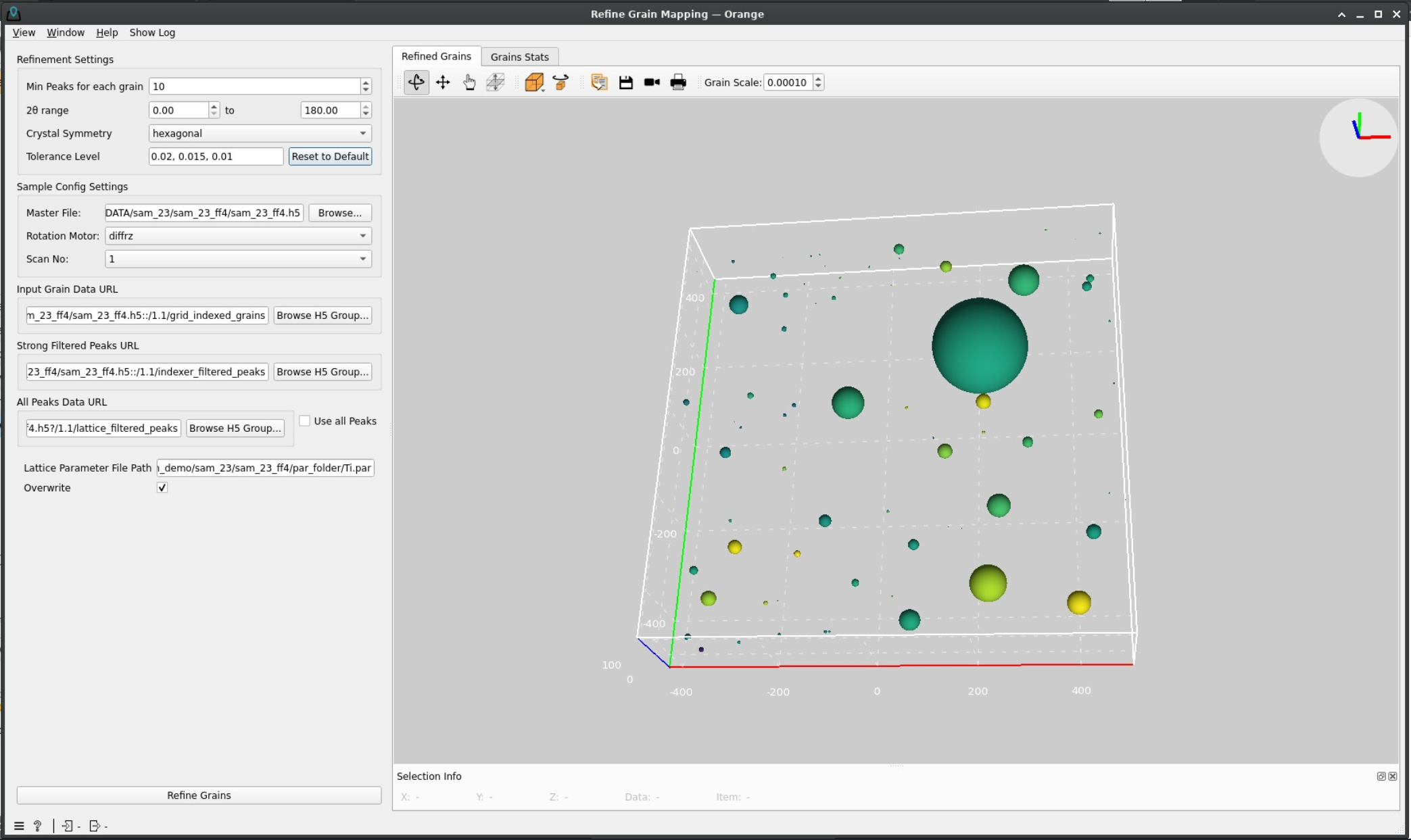Click the 2θ range maximum value field
Image resolution: width=1411 pixels, height=840 pixels.
[x=331, y=110]
